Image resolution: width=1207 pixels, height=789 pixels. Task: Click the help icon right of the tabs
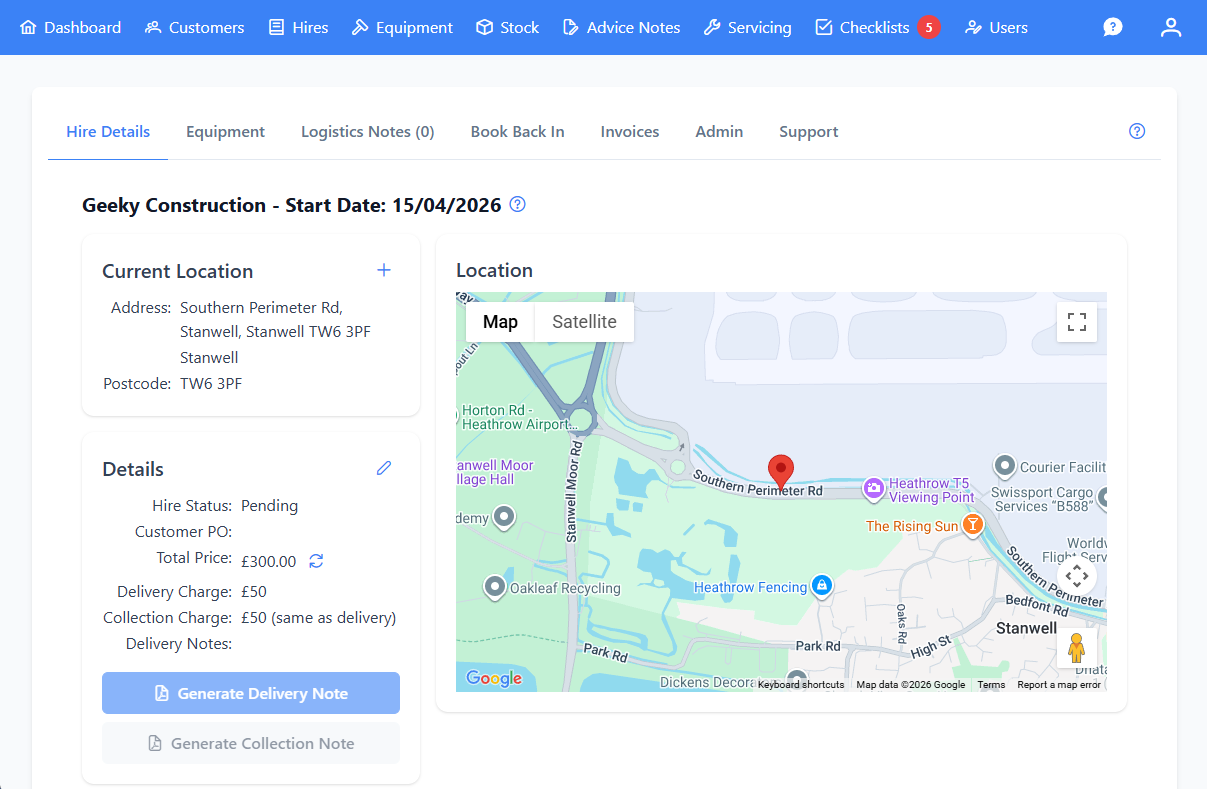click(1136, 131)
